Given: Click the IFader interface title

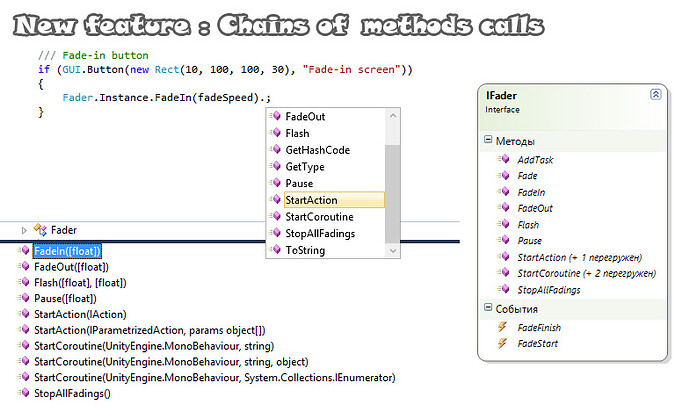Looking at the screenshot, I should pyautogui.click(x=501, y=96).
